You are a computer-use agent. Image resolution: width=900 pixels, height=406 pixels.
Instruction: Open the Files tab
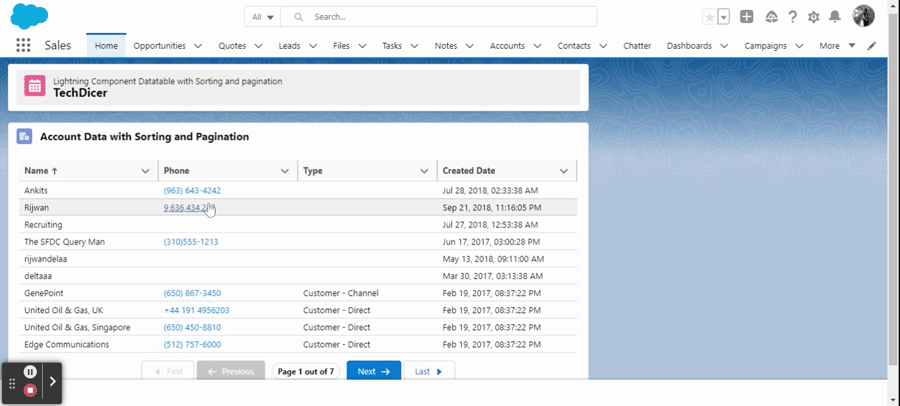point(341,46)
